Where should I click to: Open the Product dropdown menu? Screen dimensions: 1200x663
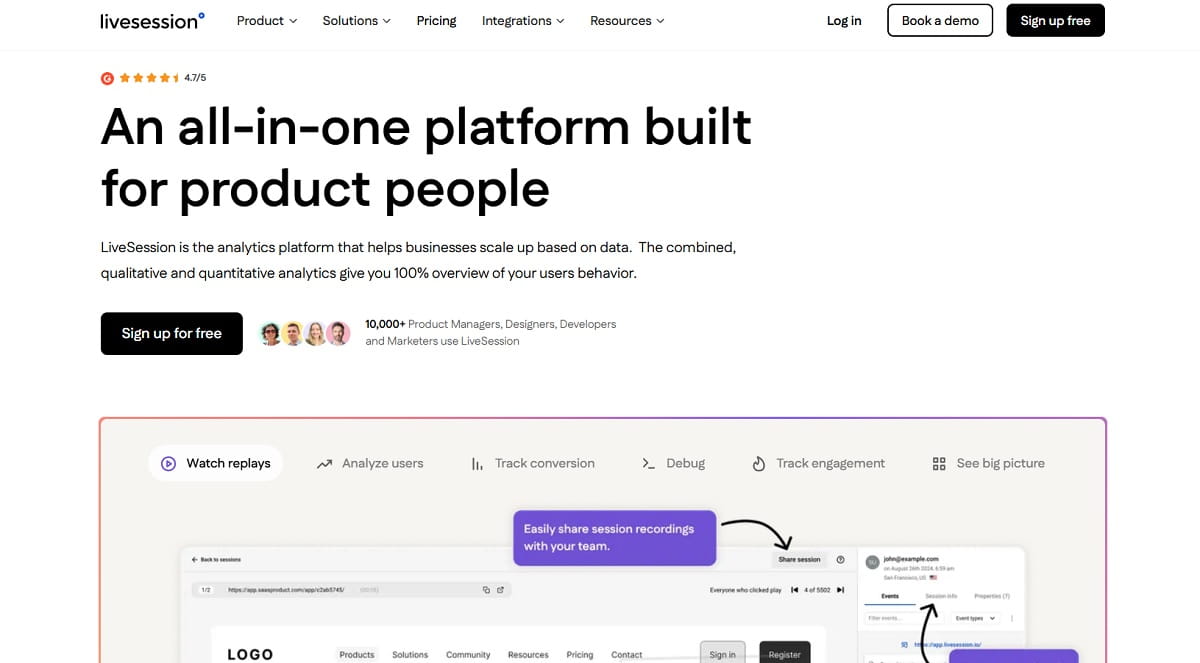267,20
